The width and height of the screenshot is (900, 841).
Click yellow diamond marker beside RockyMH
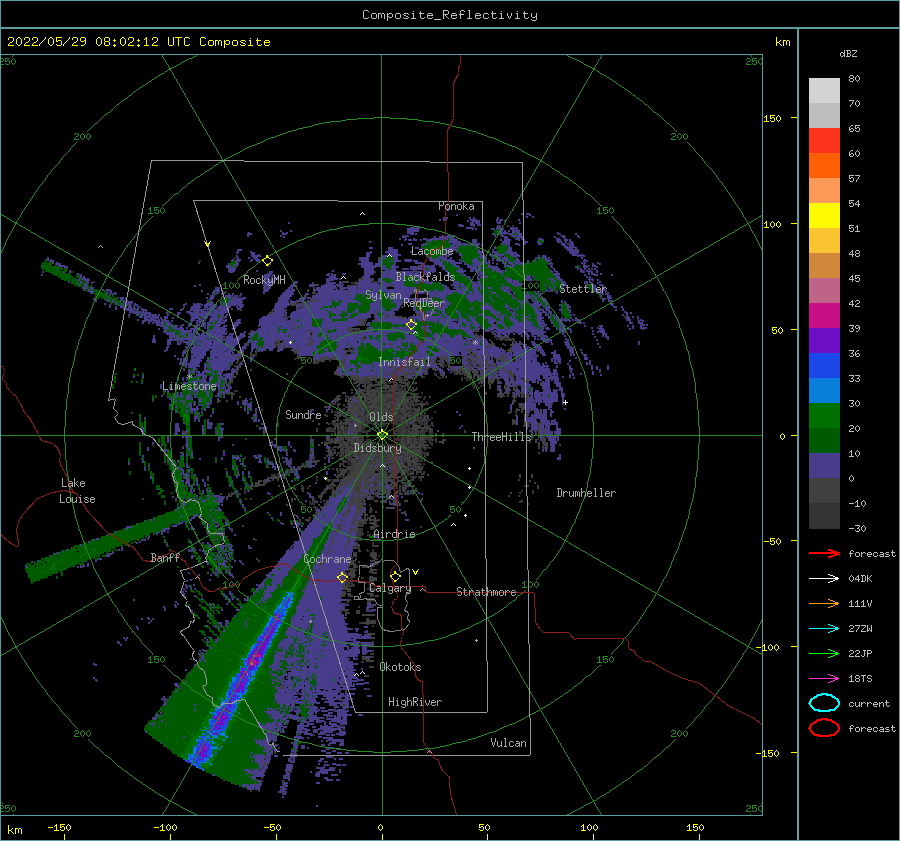[x=267, y=261]
